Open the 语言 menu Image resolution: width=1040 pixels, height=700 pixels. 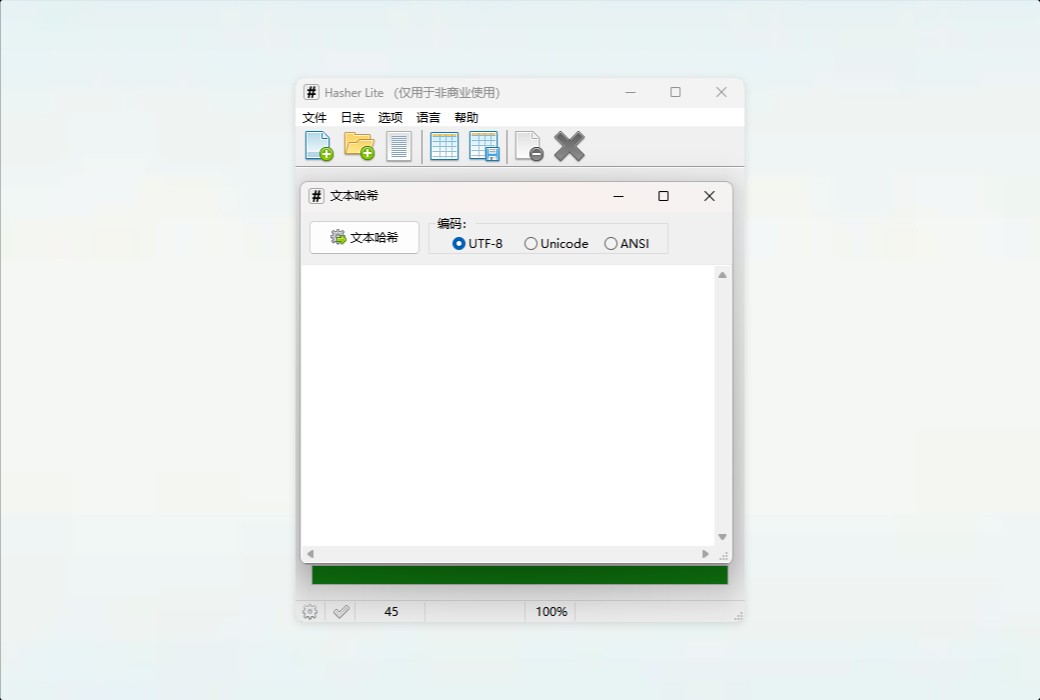(427, 117)
